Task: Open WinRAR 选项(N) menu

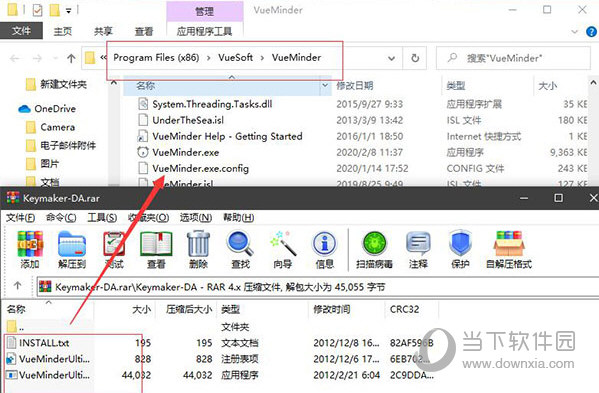Action: 196,218
